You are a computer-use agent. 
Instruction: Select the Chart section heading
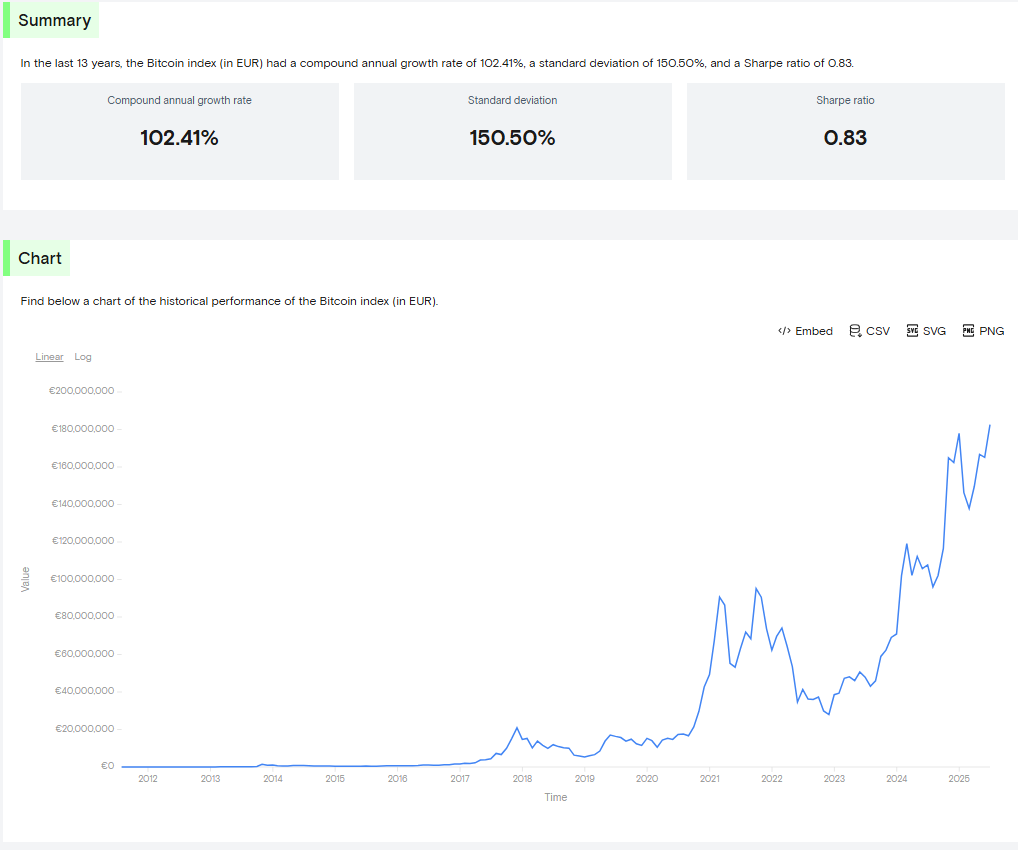coord(40,258)
